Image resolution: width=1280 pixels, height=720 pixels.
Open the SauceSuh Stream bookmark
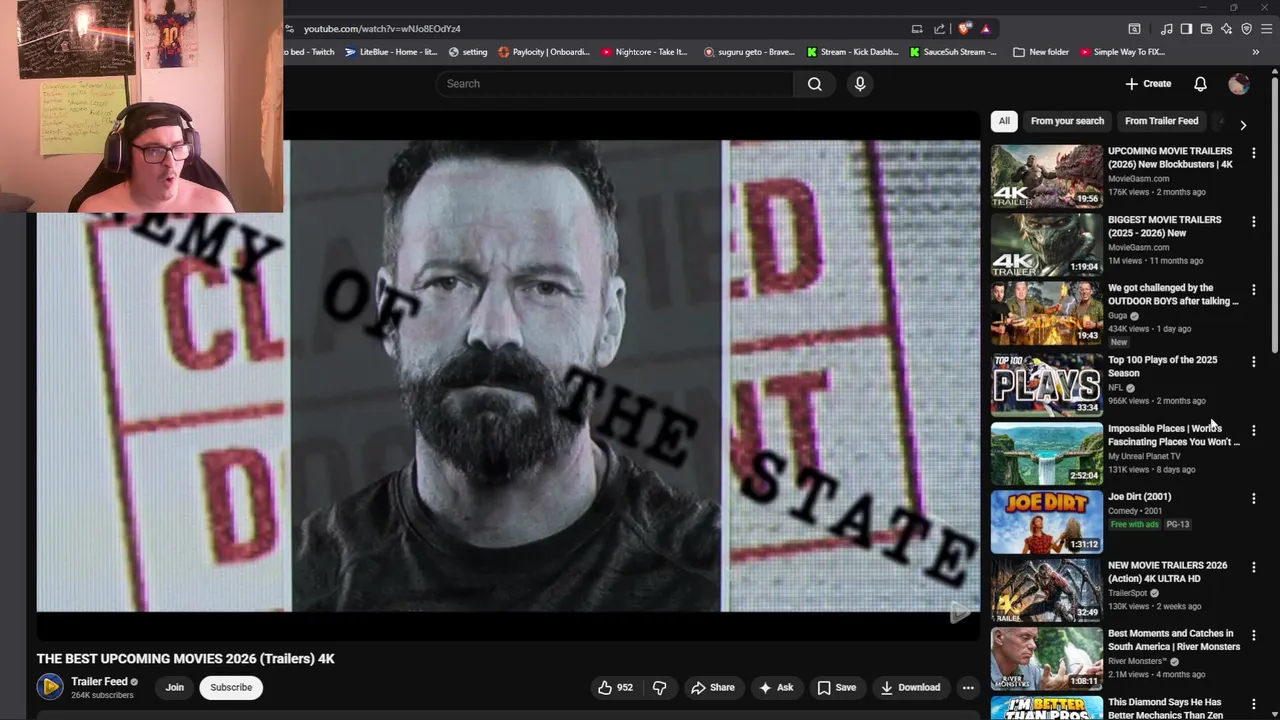point(954,52)
